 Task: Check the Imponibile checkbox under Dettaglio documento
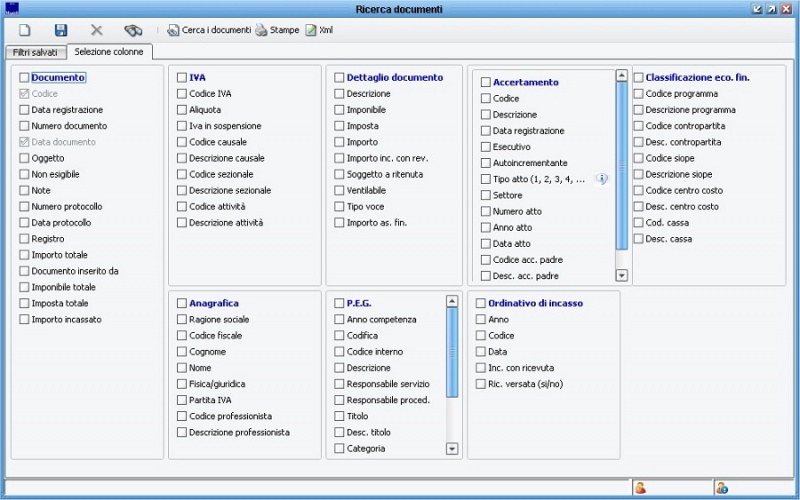pyautogui.click(x=339, y=110)
